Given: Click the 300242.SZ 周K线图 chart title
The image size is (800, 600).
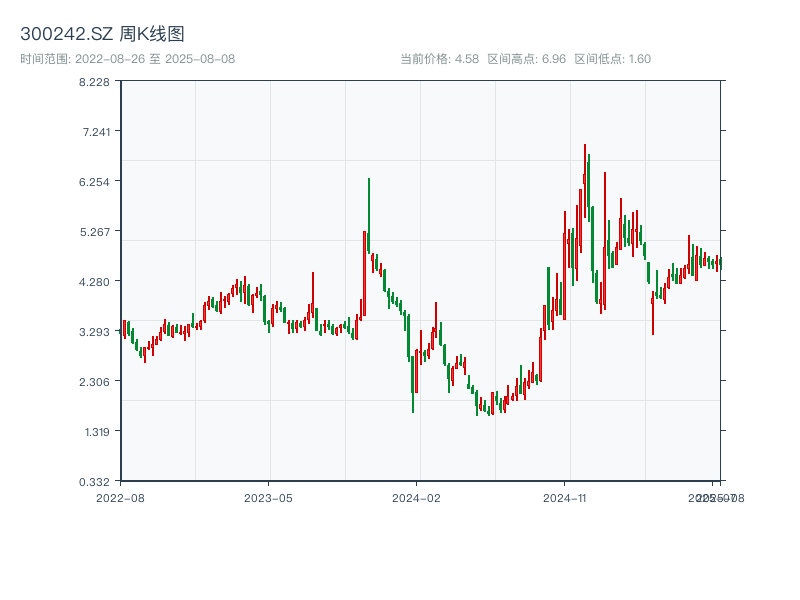Looking at the screenshot, I should 102,34.
